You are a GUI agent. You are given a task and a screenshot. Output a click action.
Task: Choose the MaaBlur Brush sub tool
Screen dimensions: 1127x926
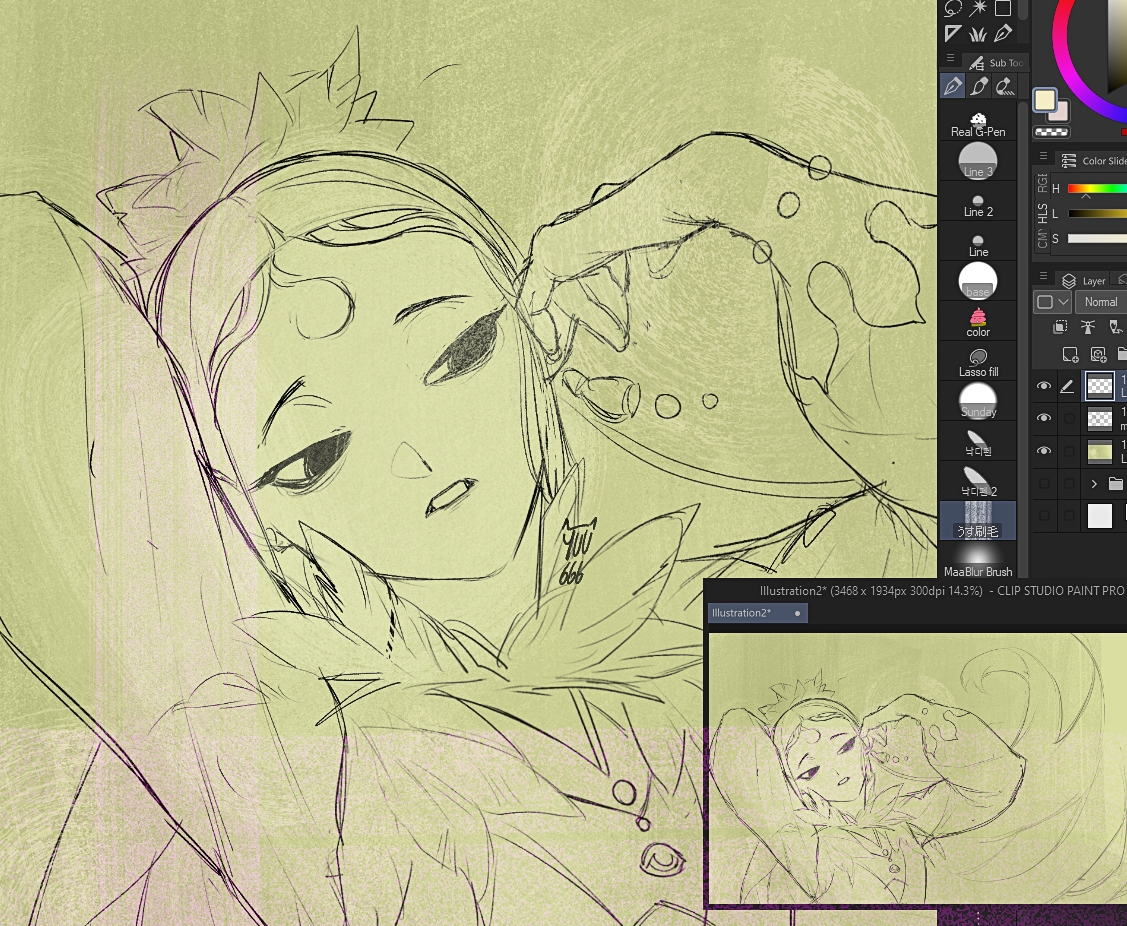click(978, 560)
